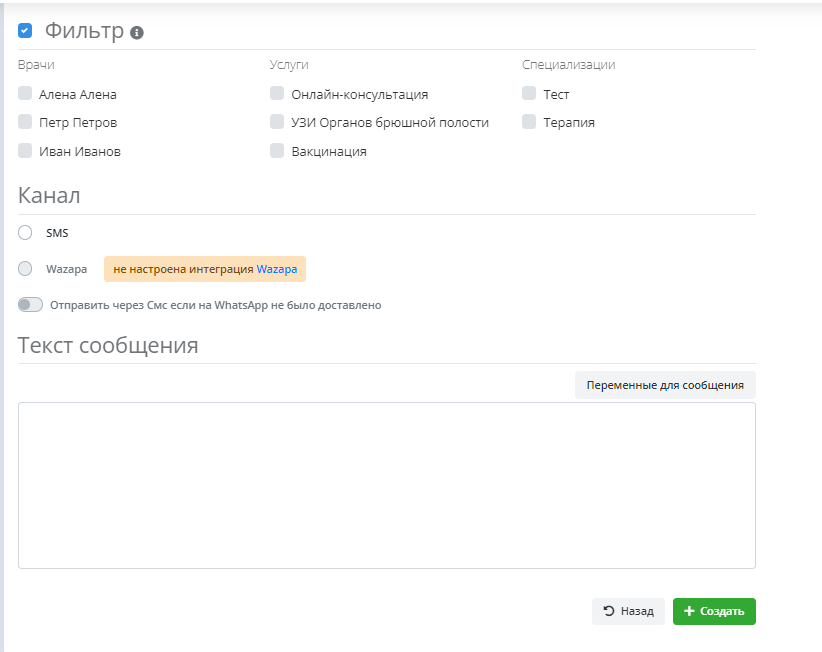Select the Вакцинация service checkbox

coord(277,151)
